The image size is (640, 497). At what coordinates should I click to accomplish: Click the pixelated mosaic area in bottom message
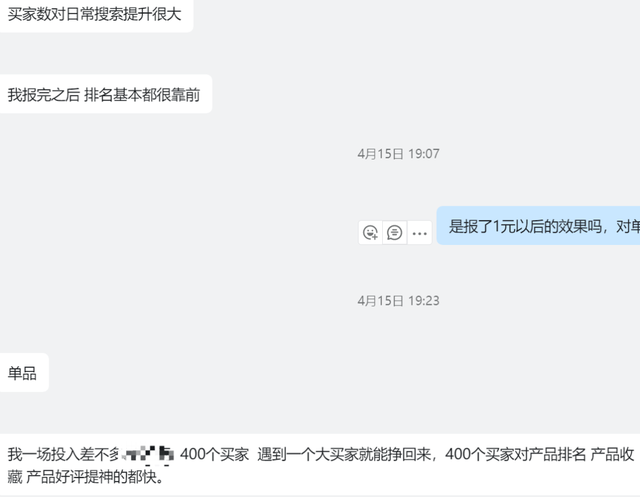coord(149,455)
